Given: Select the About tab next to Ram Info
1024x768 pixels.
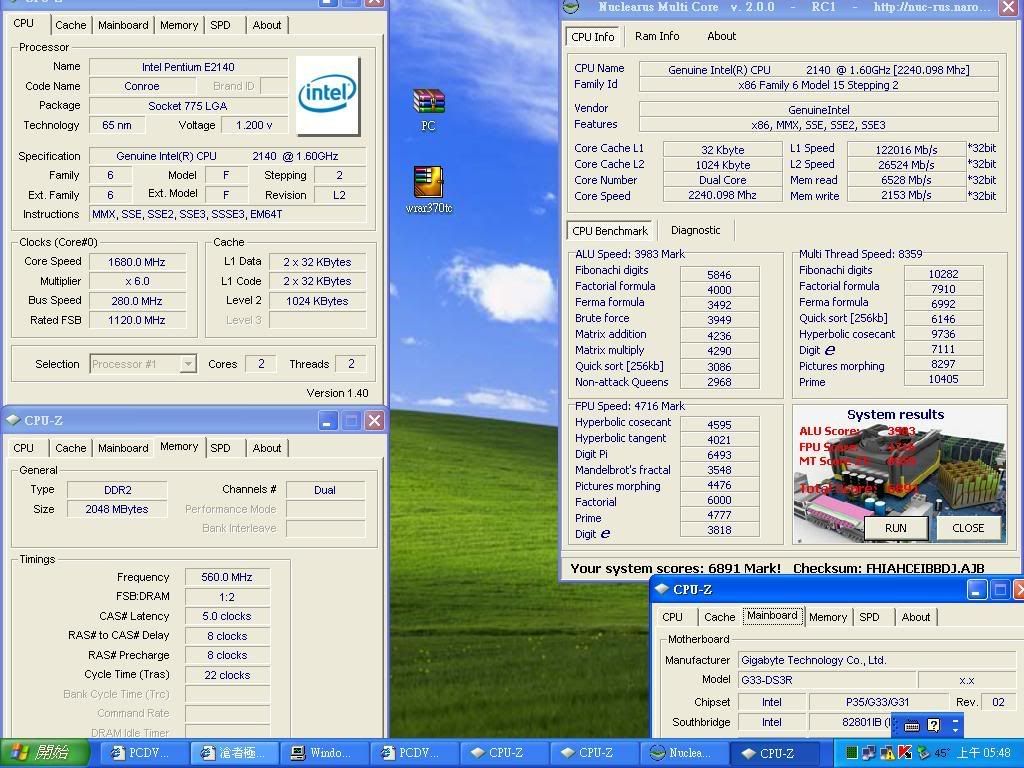Looking at the screenshot, I should pyautogui.click(x=721, y=36).
